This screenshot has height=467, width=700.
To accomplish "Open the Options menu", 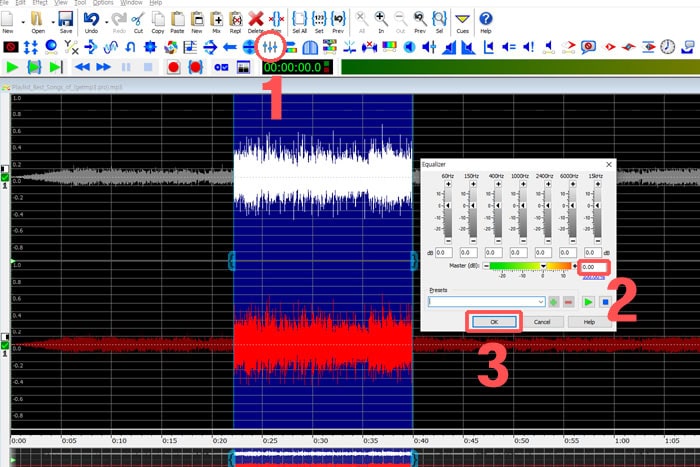I will point(103,3).
